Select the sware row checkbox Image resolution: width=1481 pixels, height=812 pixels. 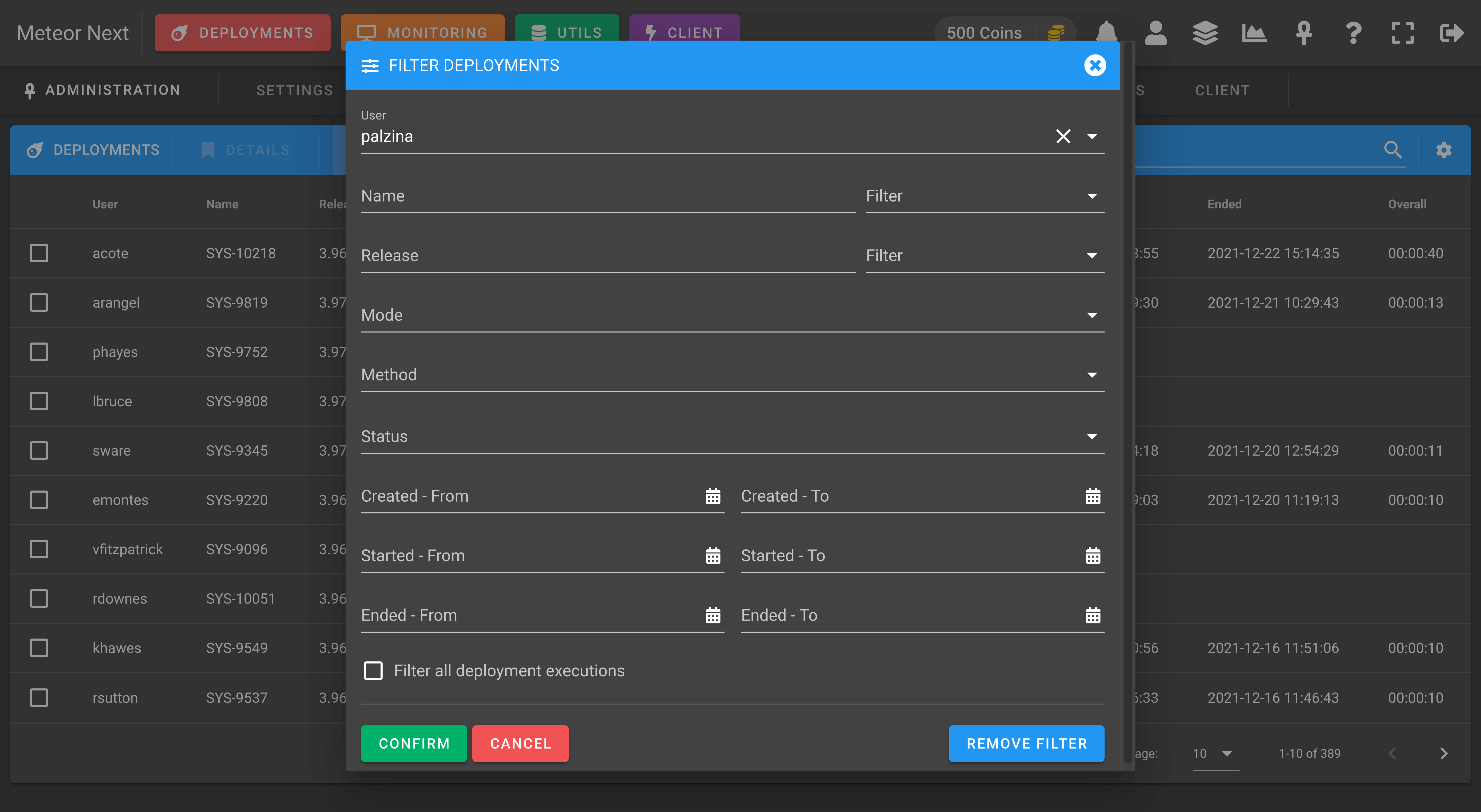click(39, 450)
